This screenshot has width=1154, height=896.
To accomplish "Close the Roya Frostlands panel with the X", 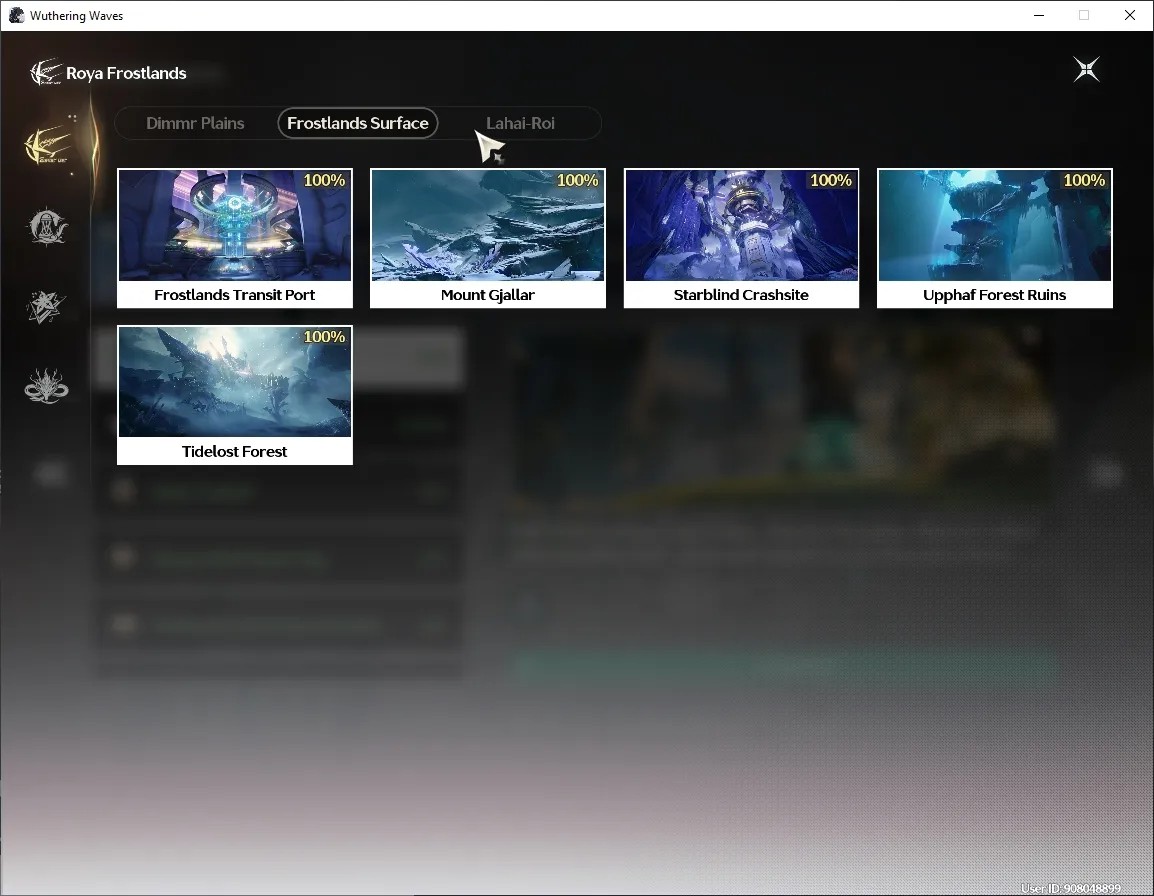I will tap(1086, 69).
